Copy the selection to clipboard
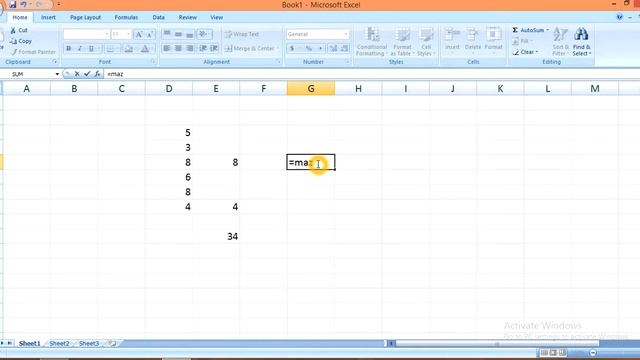Image resolution: width=640 pixels, height=360 pixels. 21,41
